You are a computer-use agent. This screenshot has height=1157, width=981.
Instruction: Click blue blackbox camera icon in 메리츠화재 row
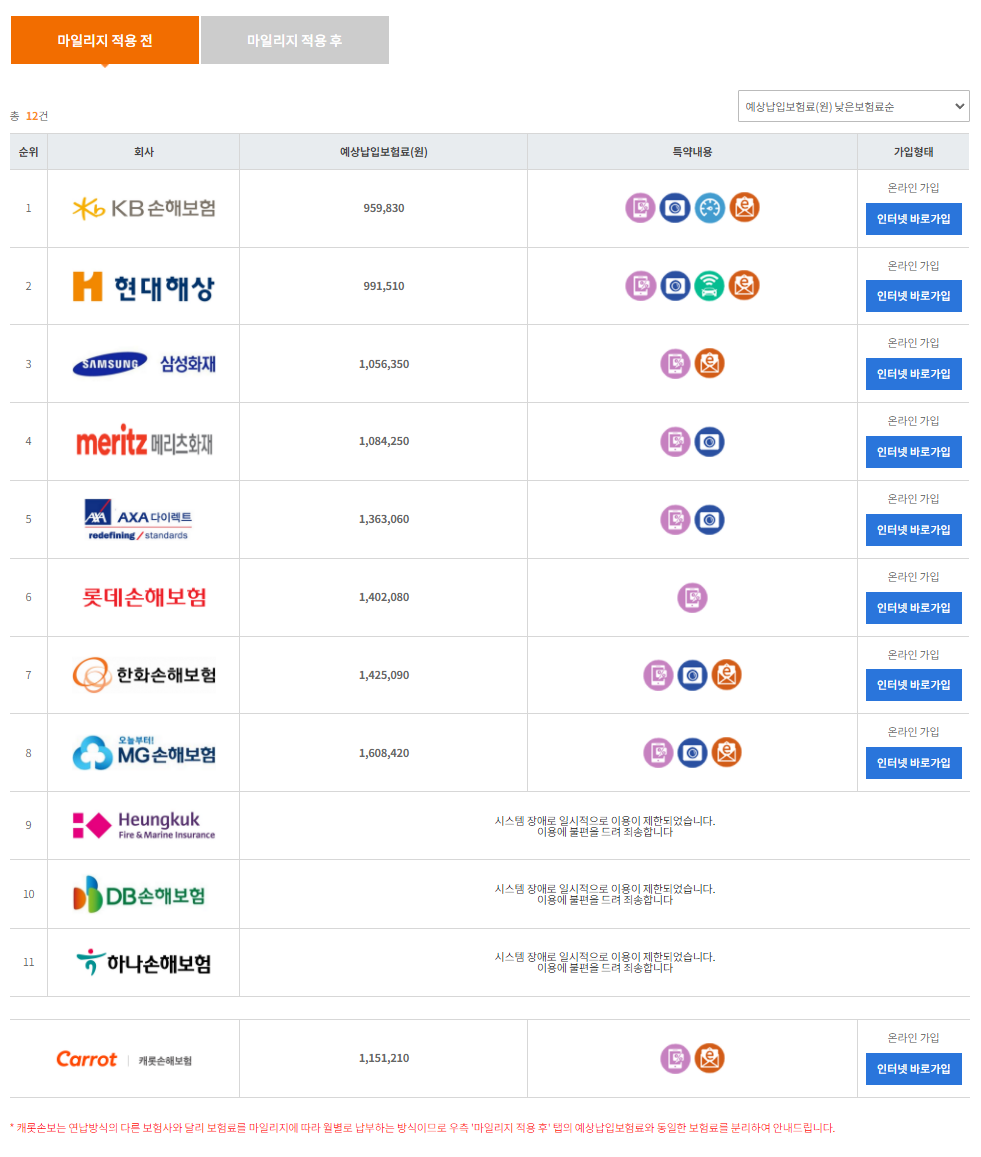[709, 441]
